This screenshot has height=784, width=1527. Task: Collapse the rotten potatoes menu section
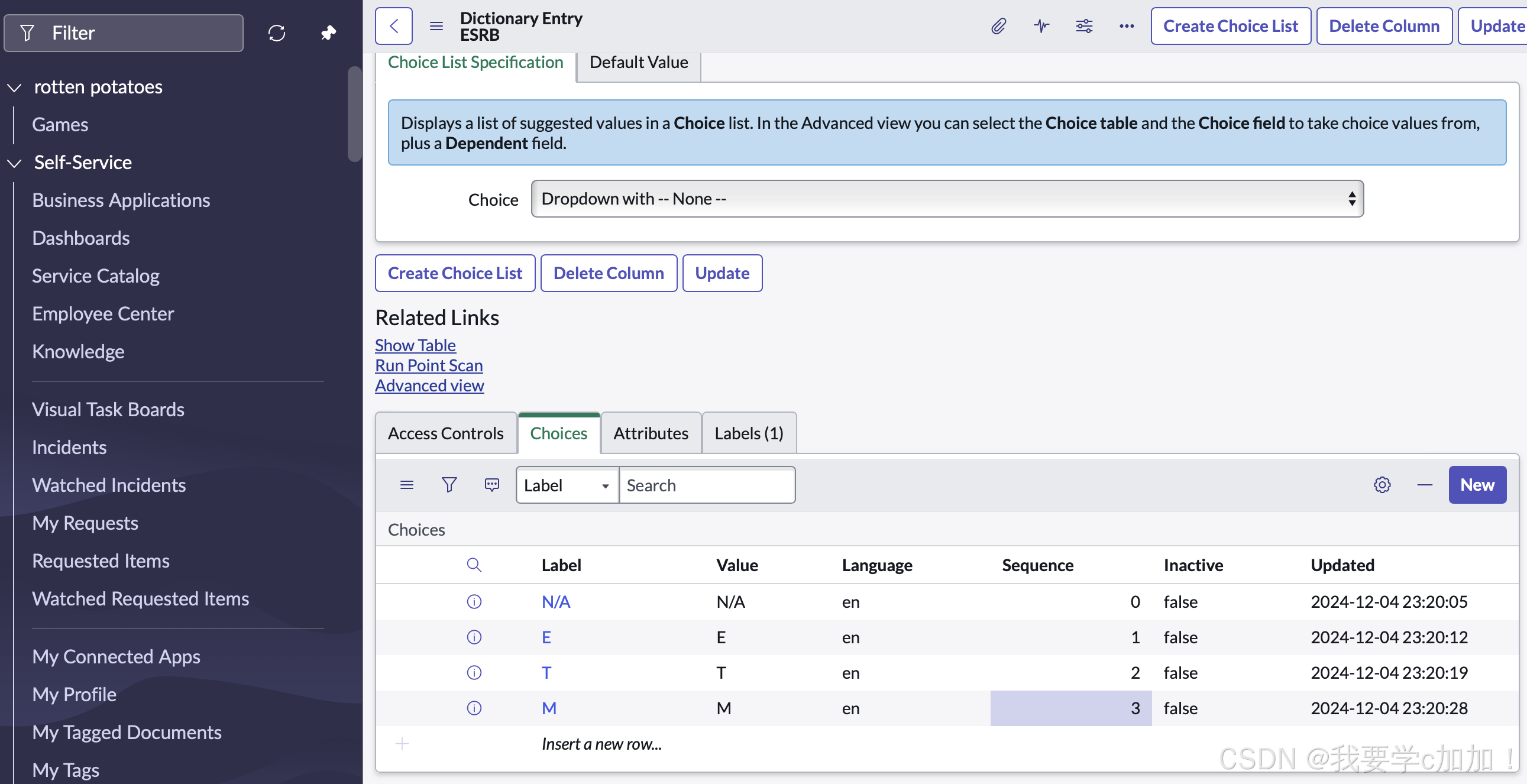14,87
